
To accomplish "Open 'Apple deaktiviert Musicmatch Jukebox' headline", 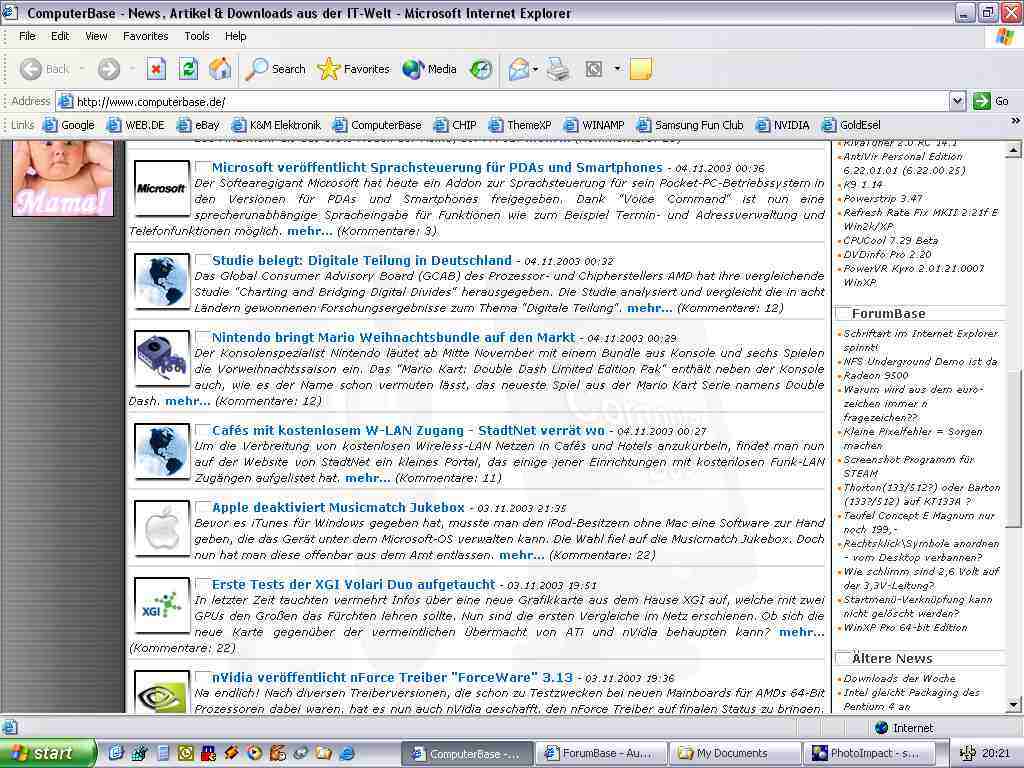I will point(338,507).
